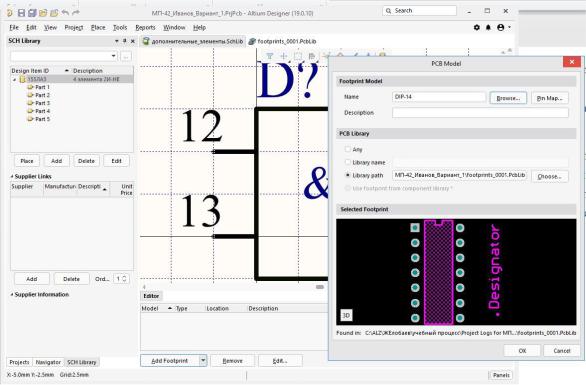This screenshot has width=586, height=385.
Task: Open the Project menu
Action: [x=74, y=27]
